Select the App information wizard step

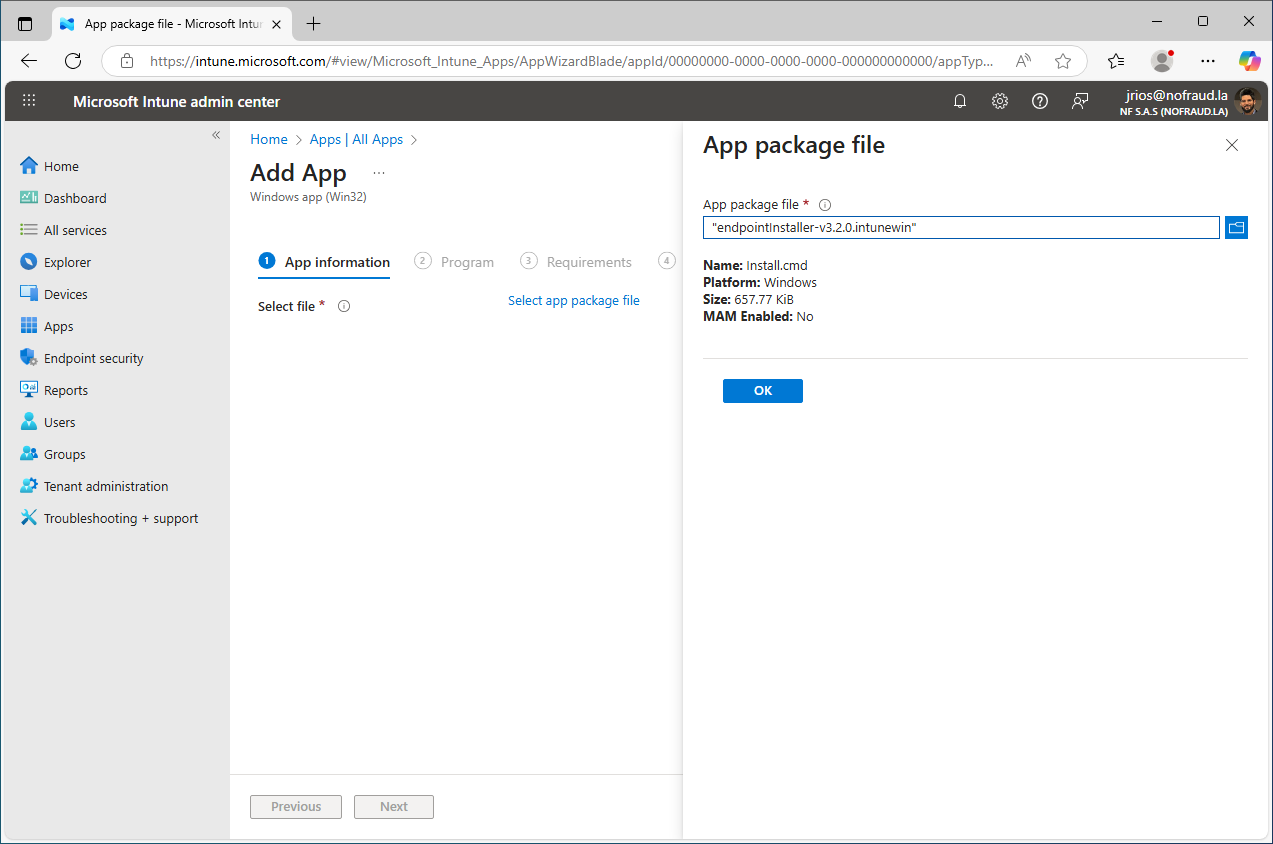tap(324, 262)
